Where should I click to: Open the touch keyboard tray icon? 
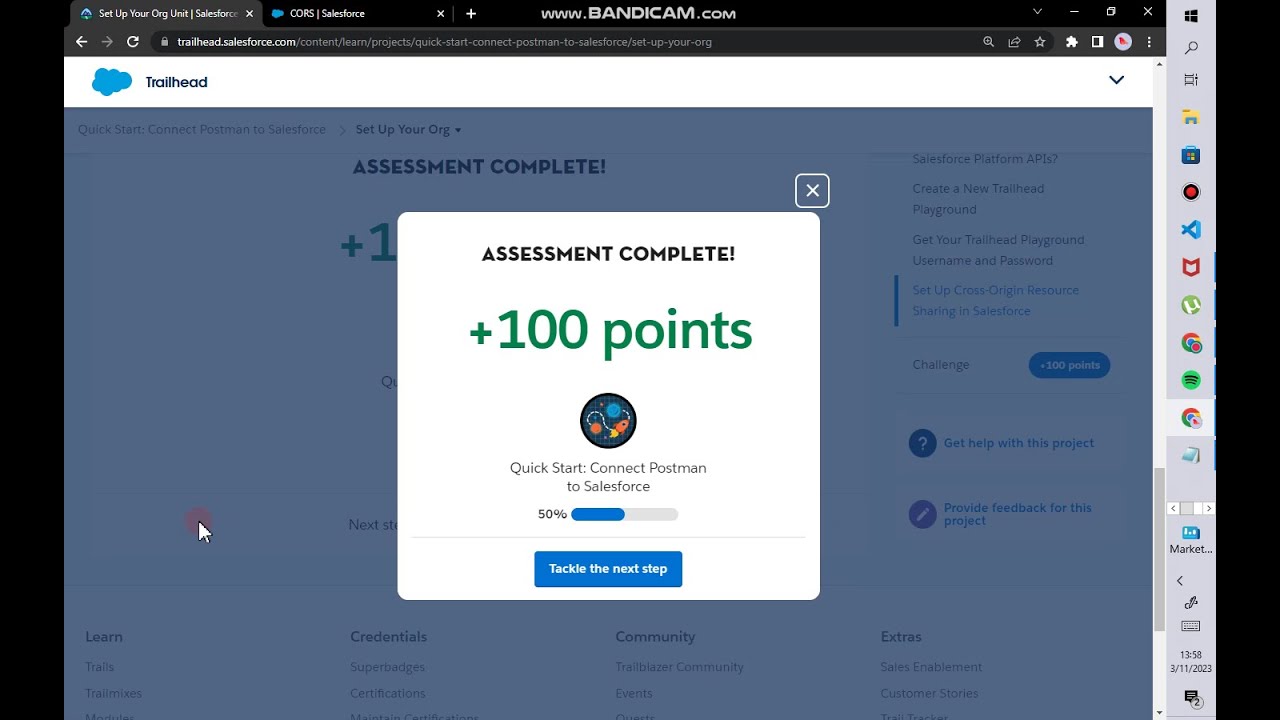click(1190, 626)
